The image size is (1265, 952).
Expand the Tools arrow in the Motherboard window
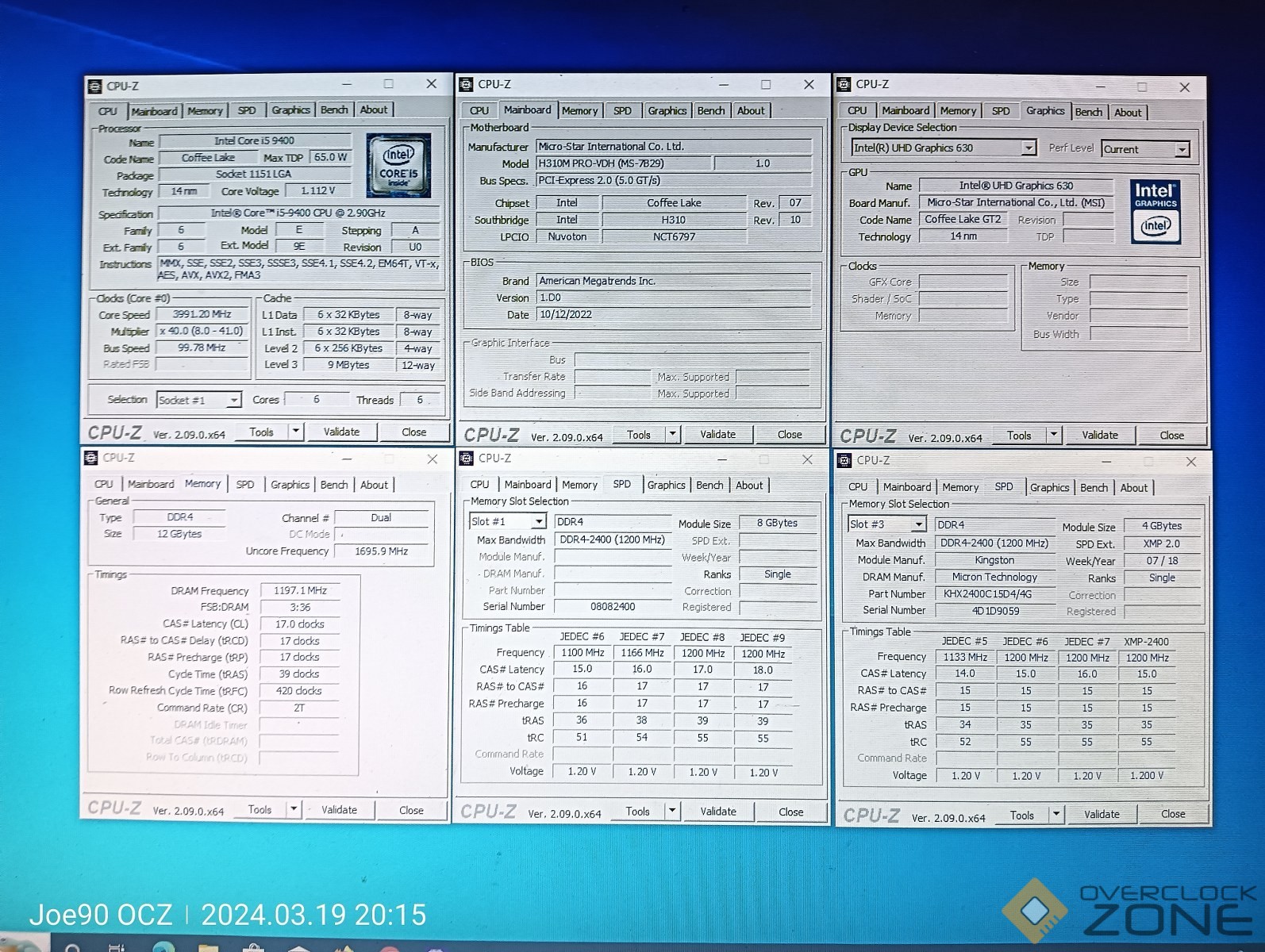672,434
